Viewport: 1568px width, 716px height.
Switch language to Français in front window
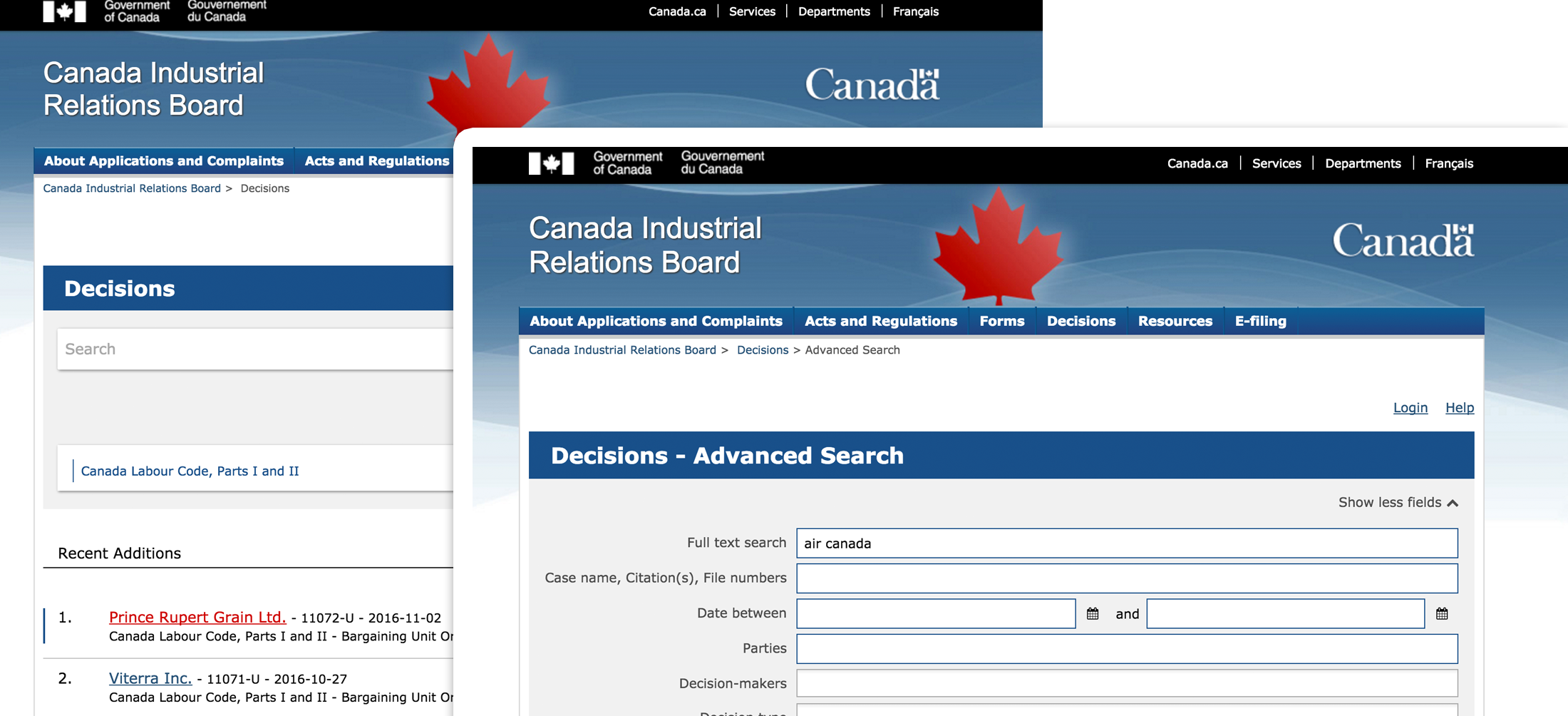point(1448,163)
